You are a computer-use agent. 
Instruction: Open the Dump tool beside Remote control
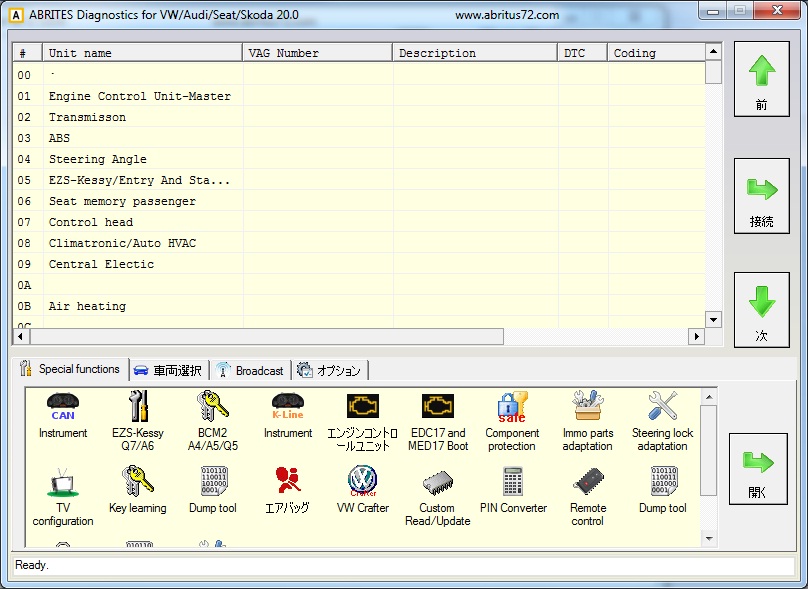click(663, 490)
